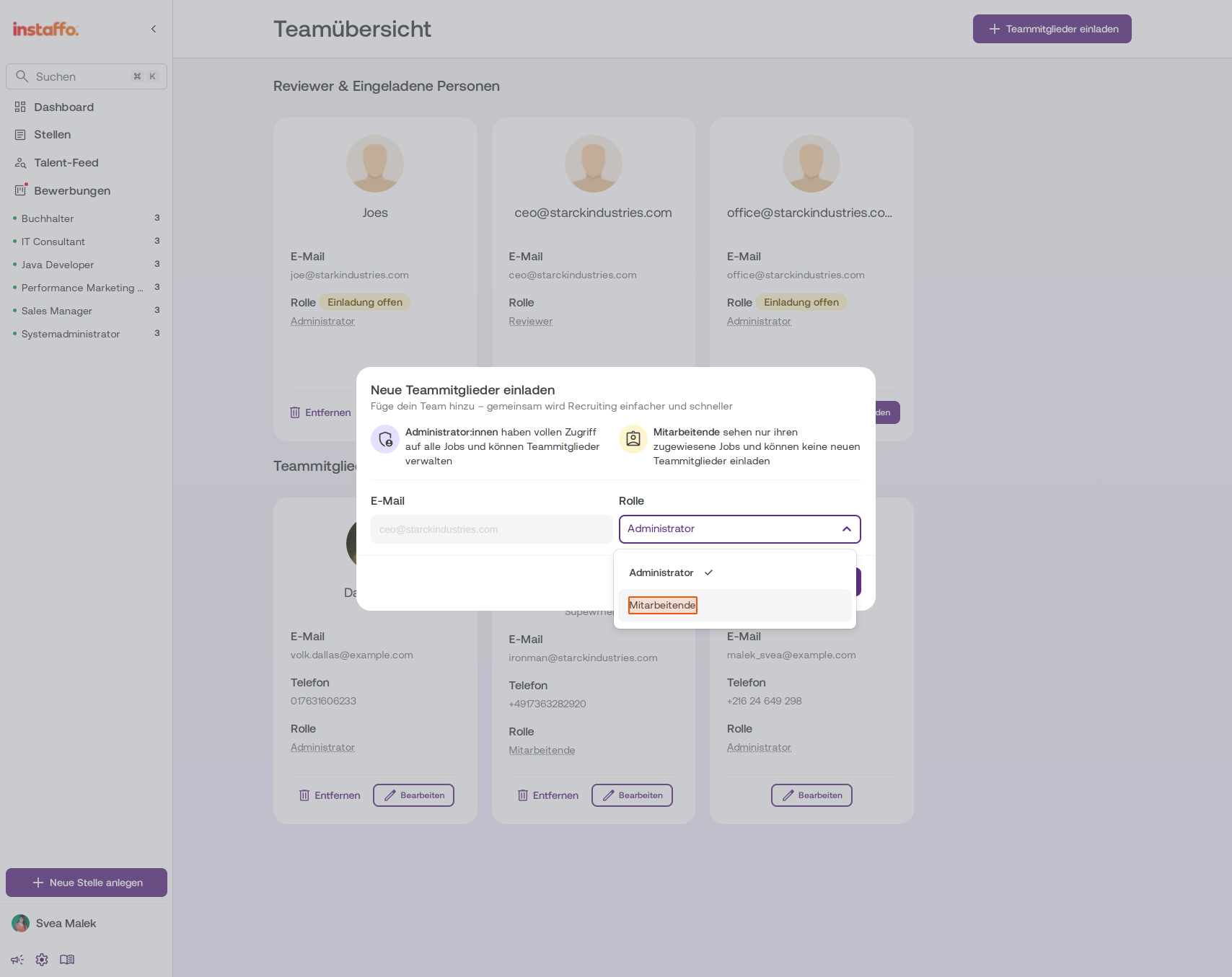
Task: Open the announcements megaphone icon
Action: (x=17, y=960)
